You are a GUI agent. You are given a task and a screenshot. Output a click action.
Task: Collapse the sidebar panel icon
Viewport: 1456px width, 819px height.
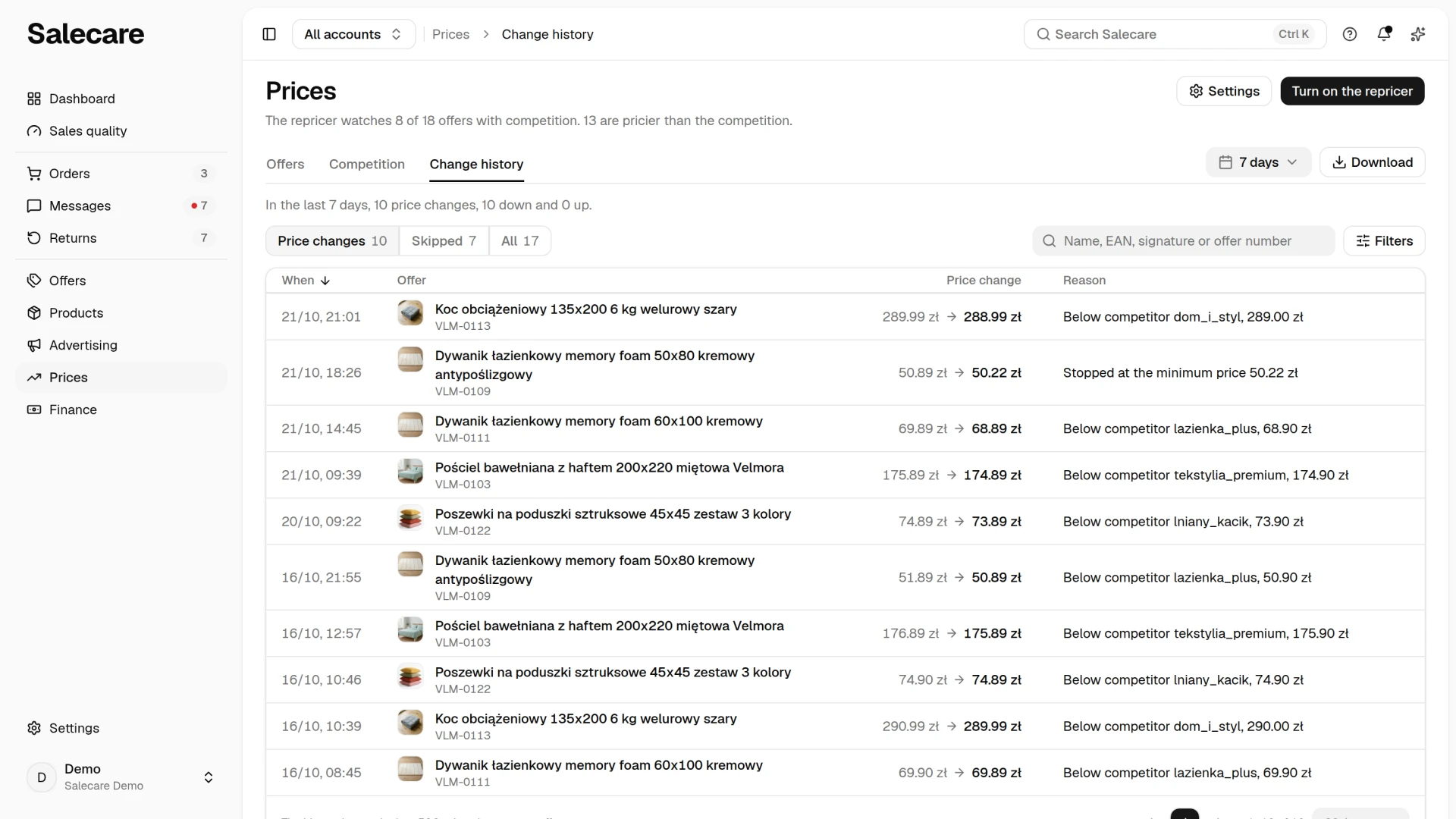coord(269,34)
